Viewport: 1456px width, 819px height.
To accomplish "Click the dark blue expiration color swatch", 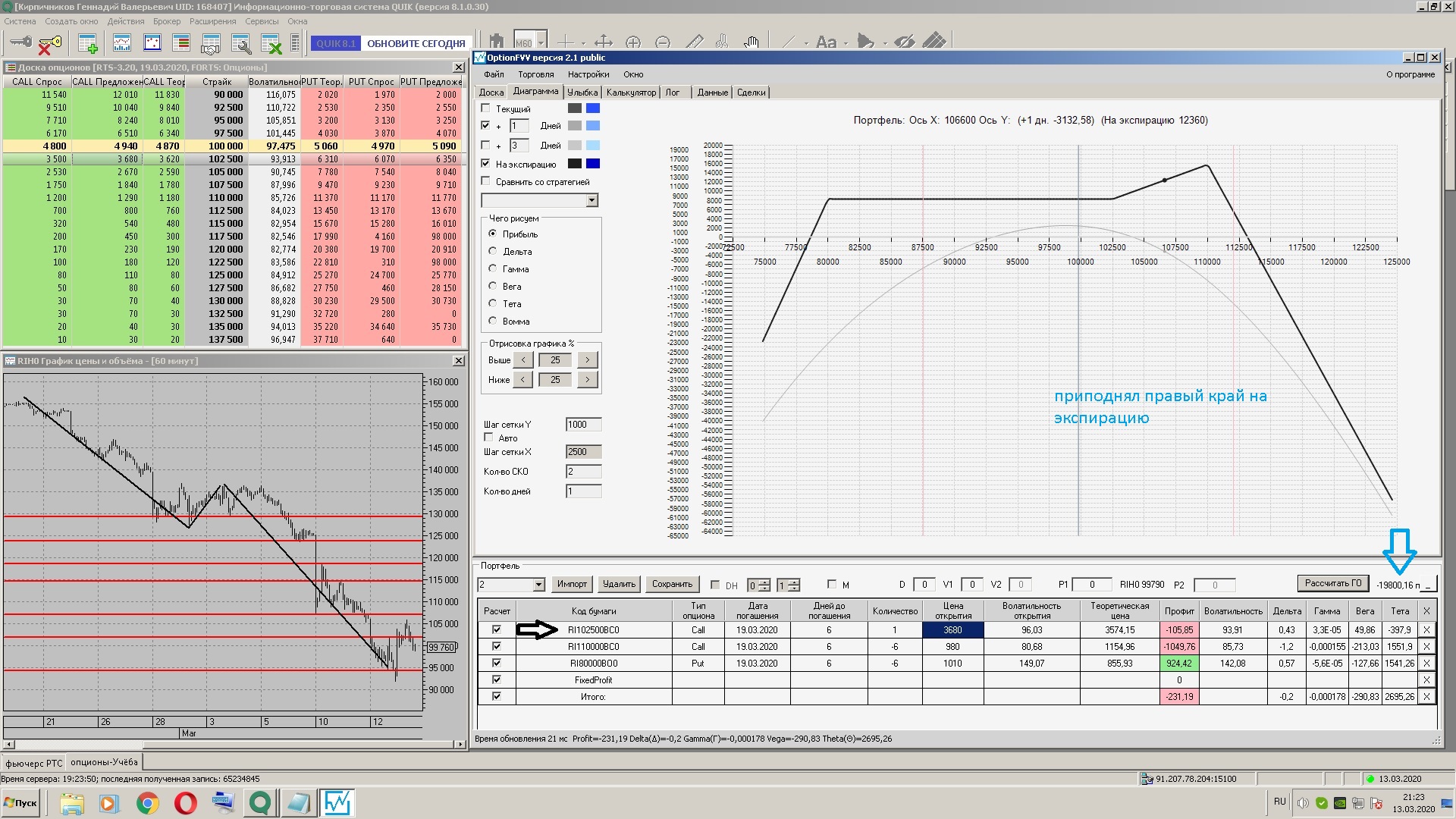I will (593, 164).
